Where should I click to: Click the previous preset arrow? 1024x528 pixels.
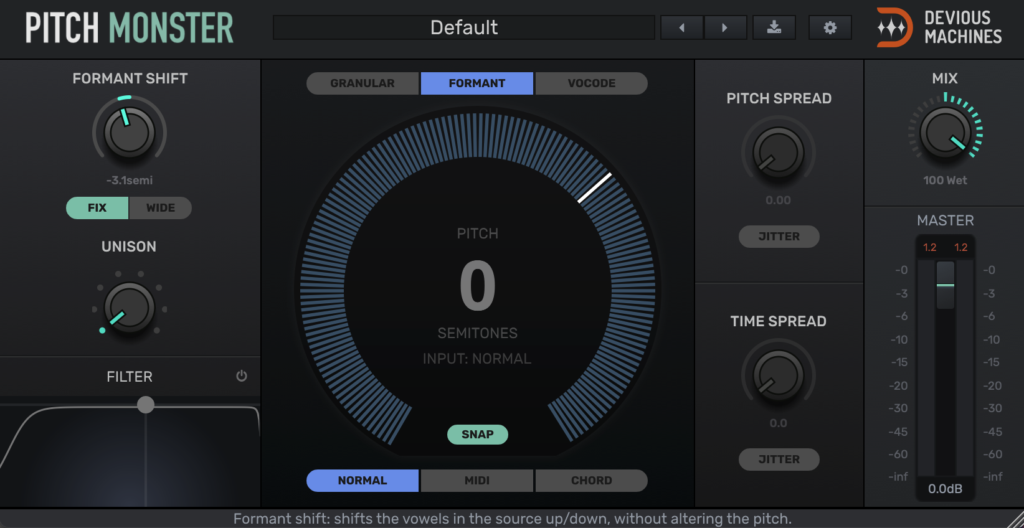click(x=682, y=28)
